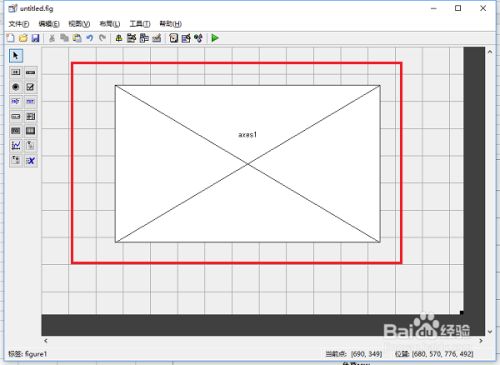
Task: Select the axes1 object on canvas
Action: (x=247, y=164)
